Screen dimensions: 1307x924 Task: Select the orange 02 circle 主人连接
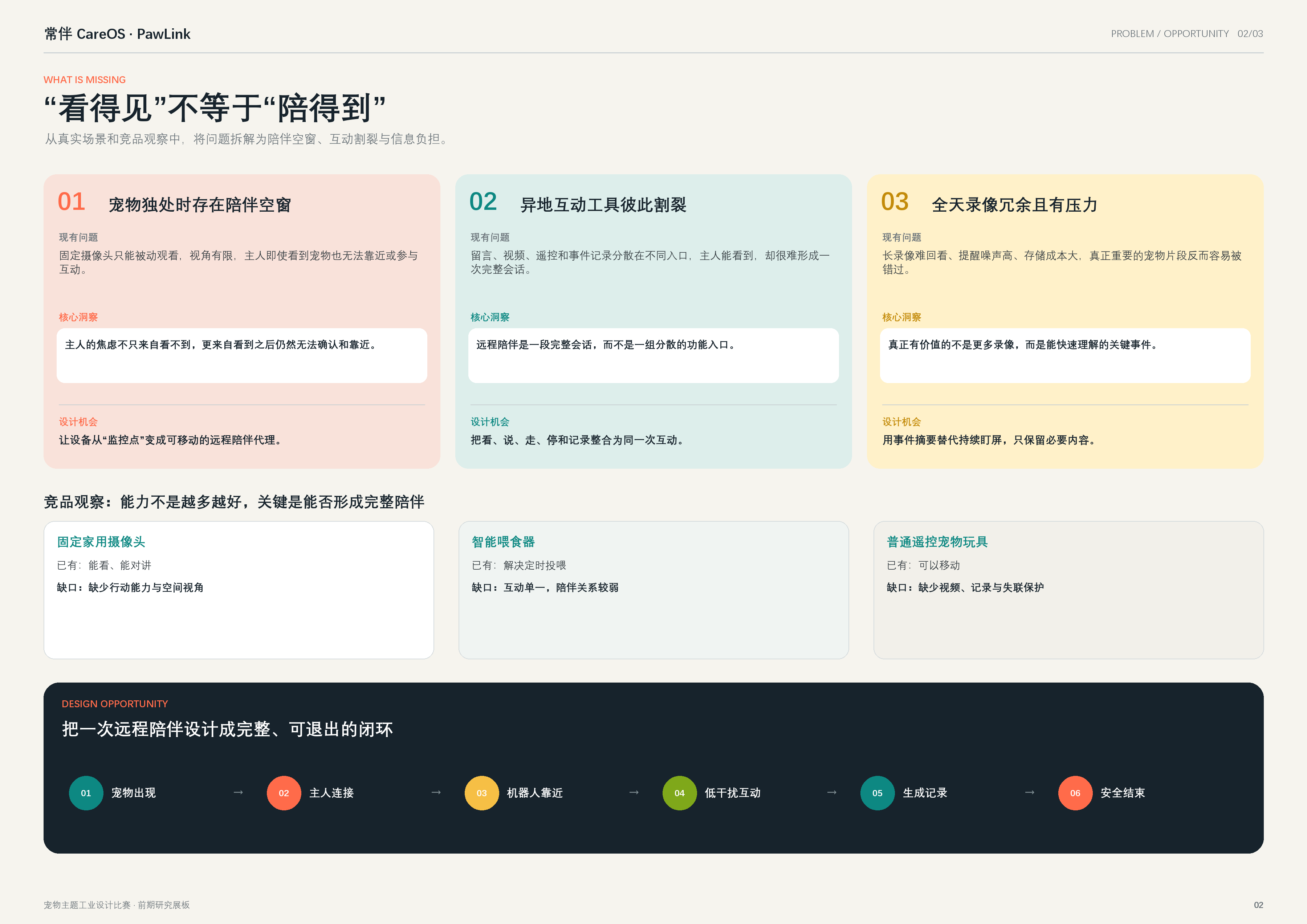[x=284, y=793]
